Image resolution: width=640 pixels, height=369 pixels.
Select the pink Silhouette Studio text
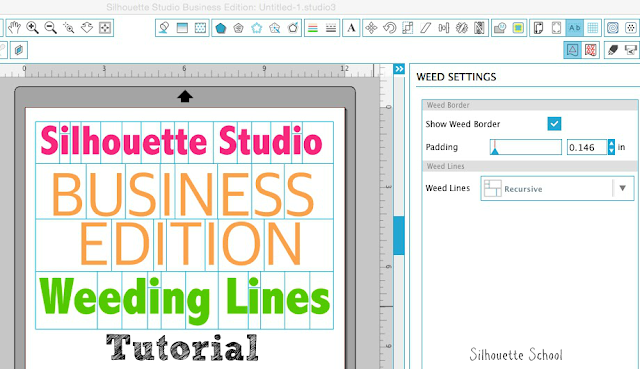[x=181, y=141]
